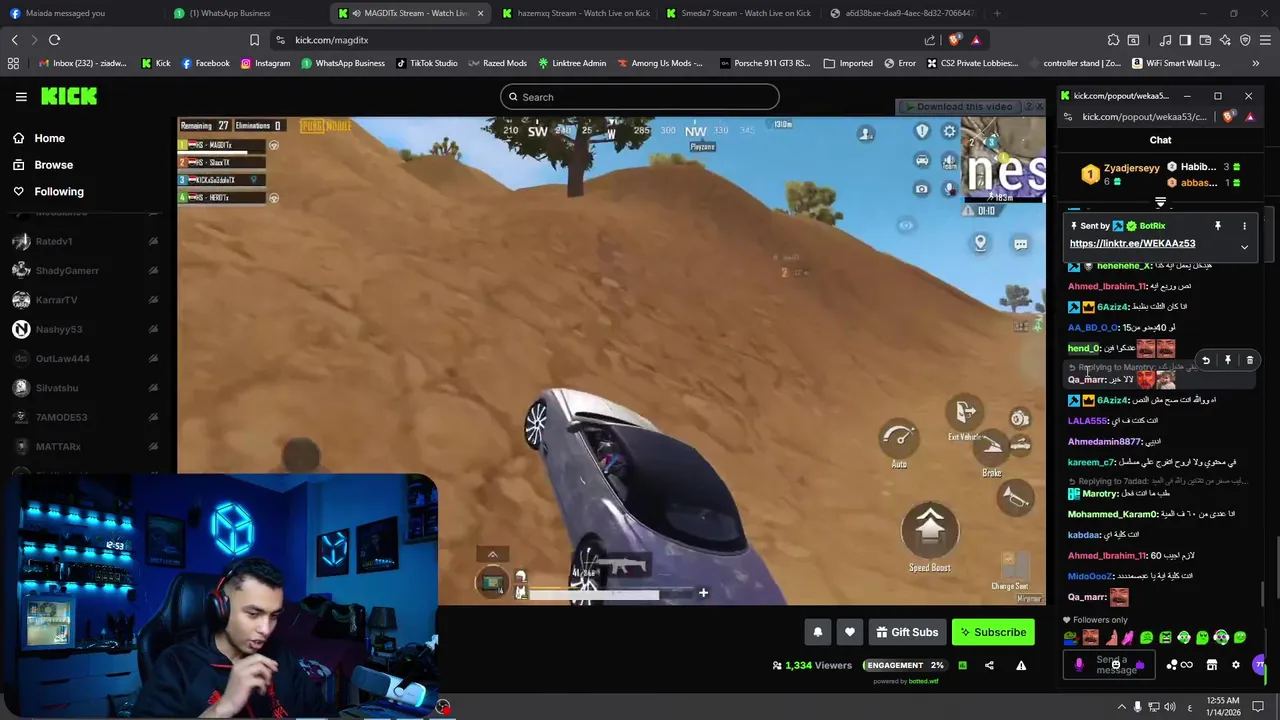Open the browser extensions puzzle icon

click(x=1113, y=40)
